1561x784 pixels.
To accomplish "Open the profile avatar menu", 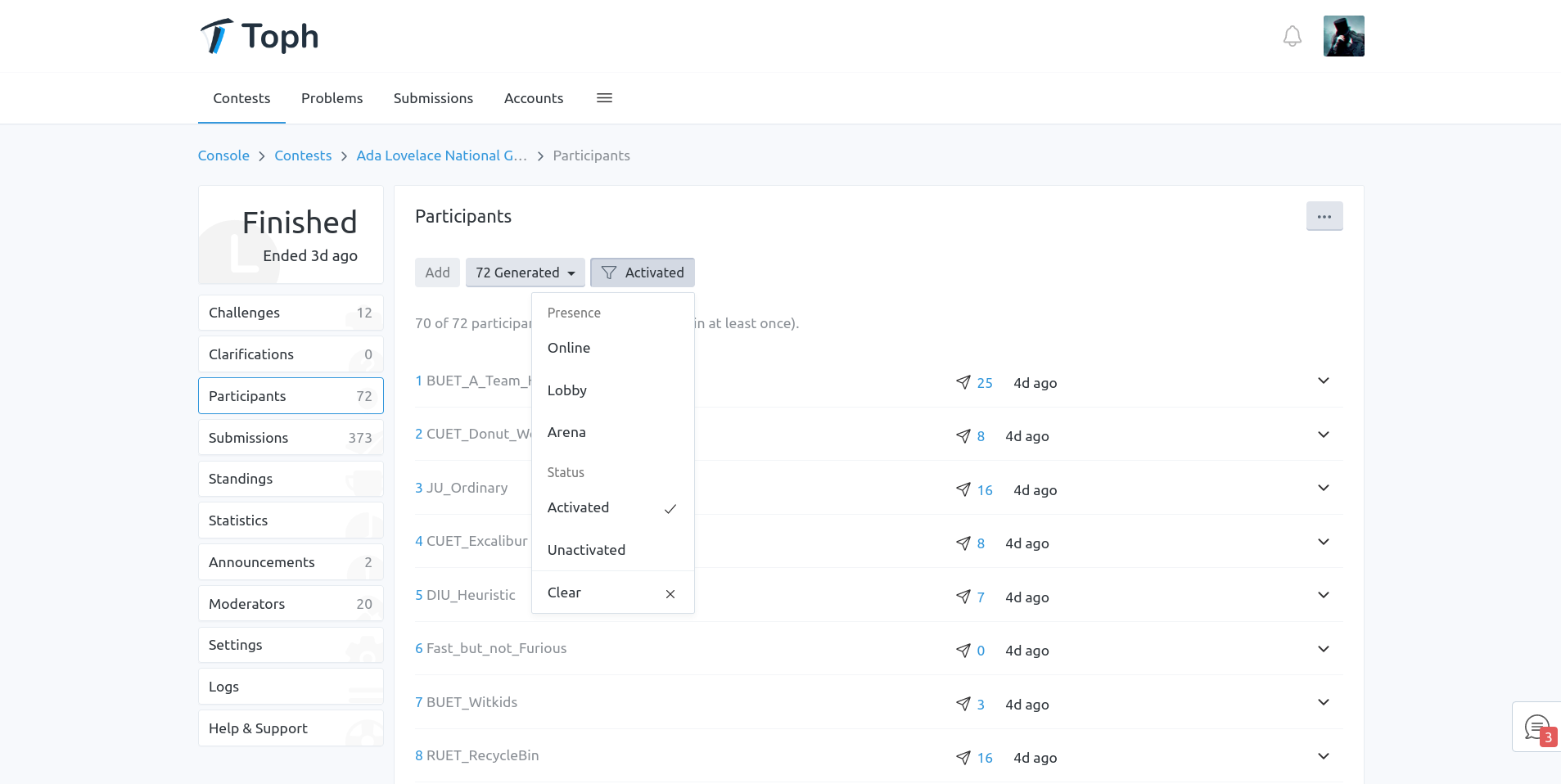I will point(1343,36).
